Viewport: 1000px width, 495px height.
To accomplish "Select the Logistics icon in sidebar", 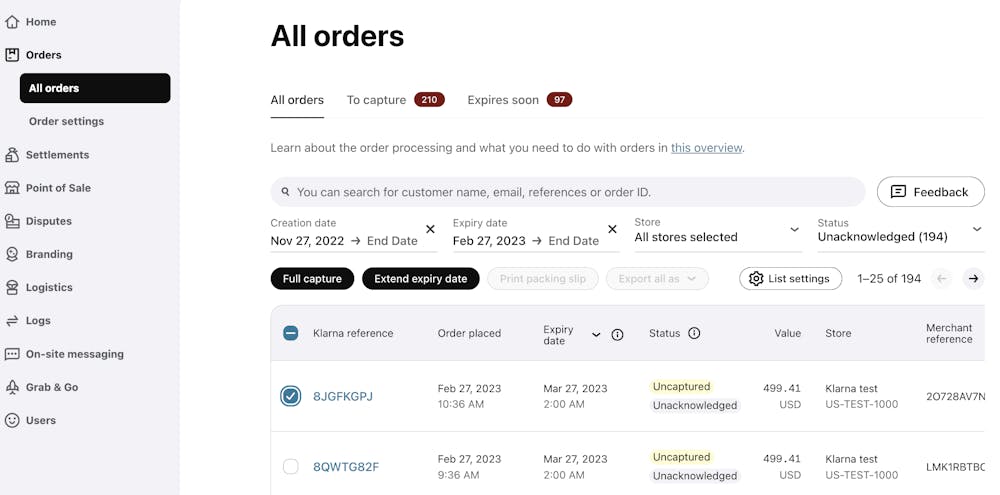I will coord(11,287).
